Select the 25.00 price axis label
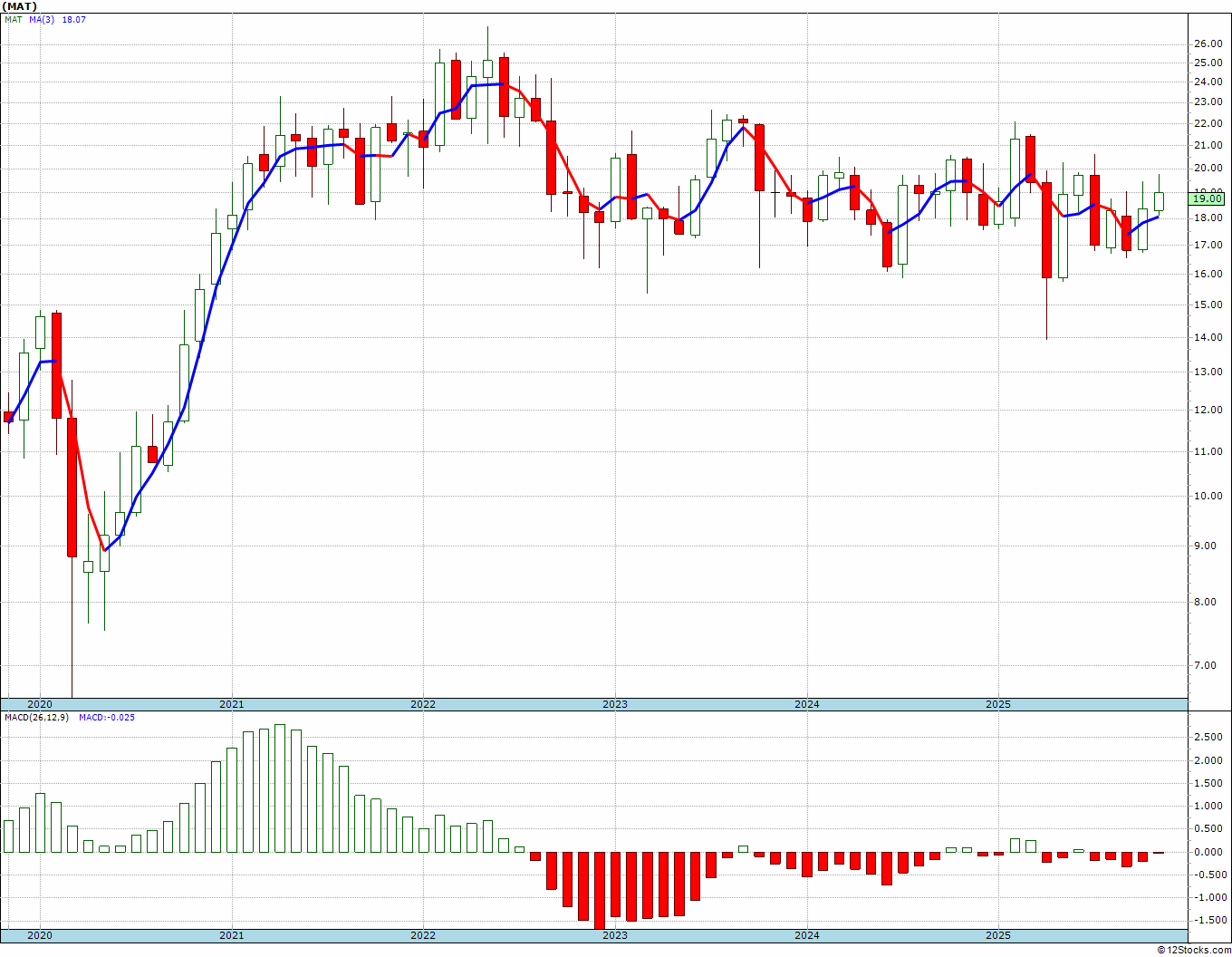 coord(1208,63)
